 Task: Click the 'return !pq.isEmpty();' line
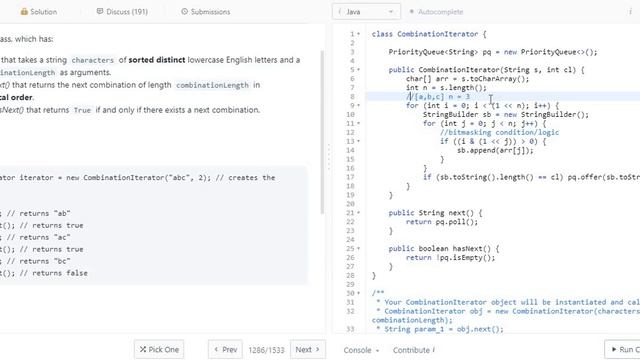[450, 258]
